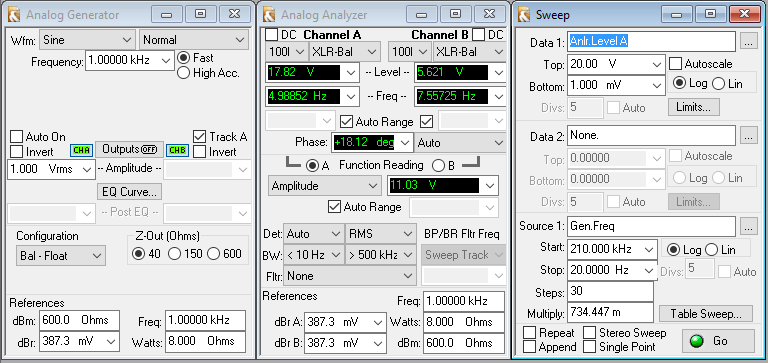
Task: Enable the Append checkbox in Sweep
Action: point(529,347)
